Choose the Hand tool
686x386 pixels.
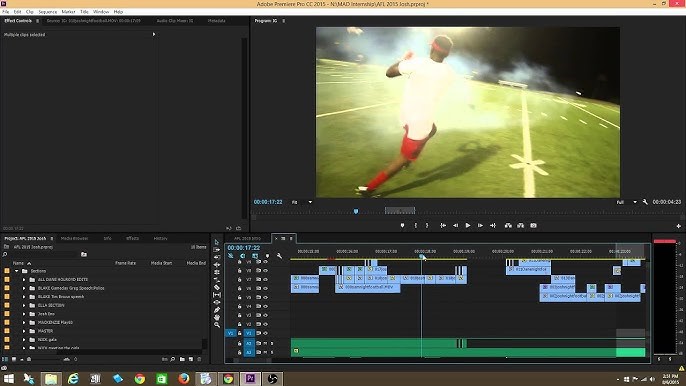(x=217, y=317)
